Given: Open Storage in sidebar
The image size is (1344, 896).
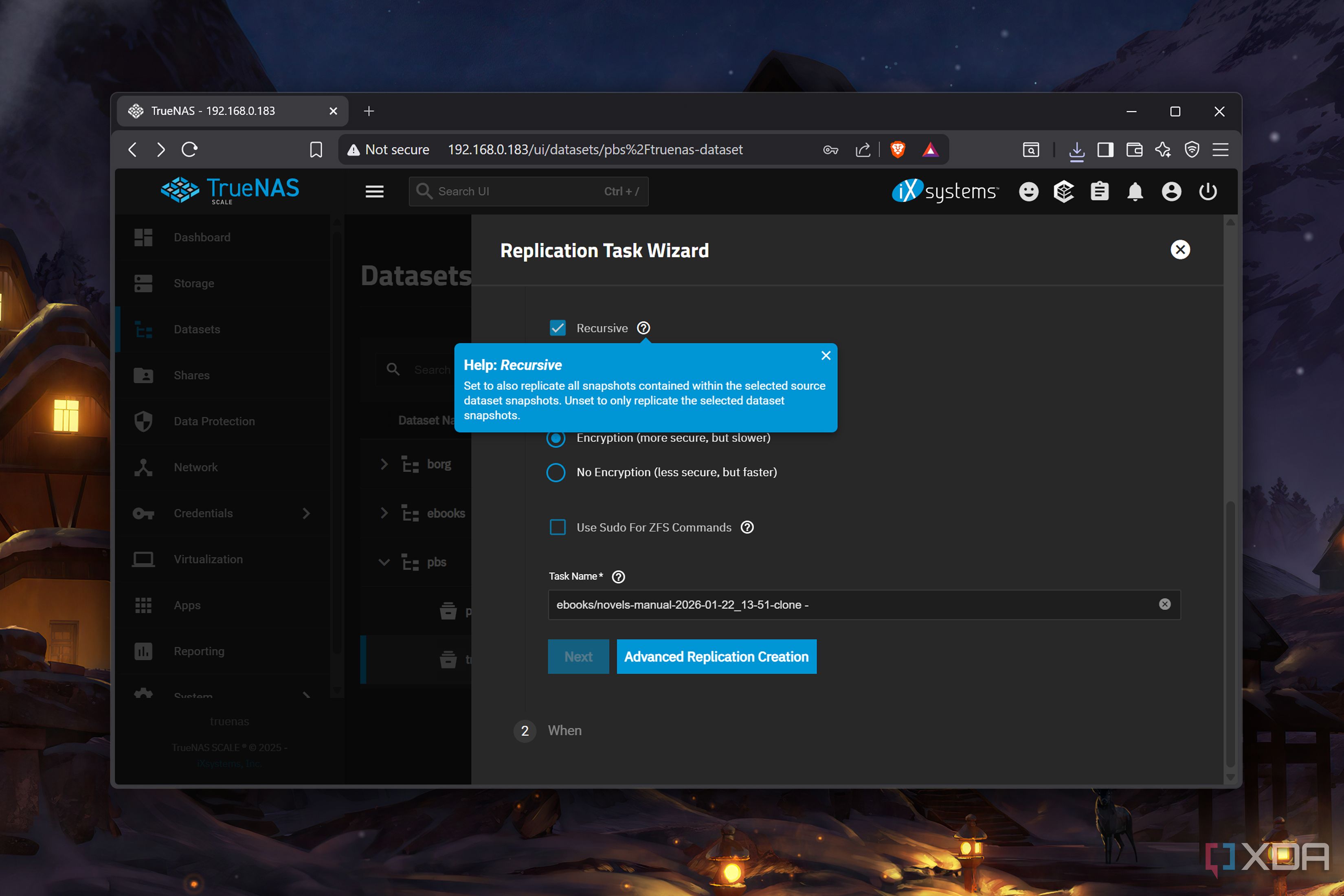Looking at the screenshot, I should [223, 283].
